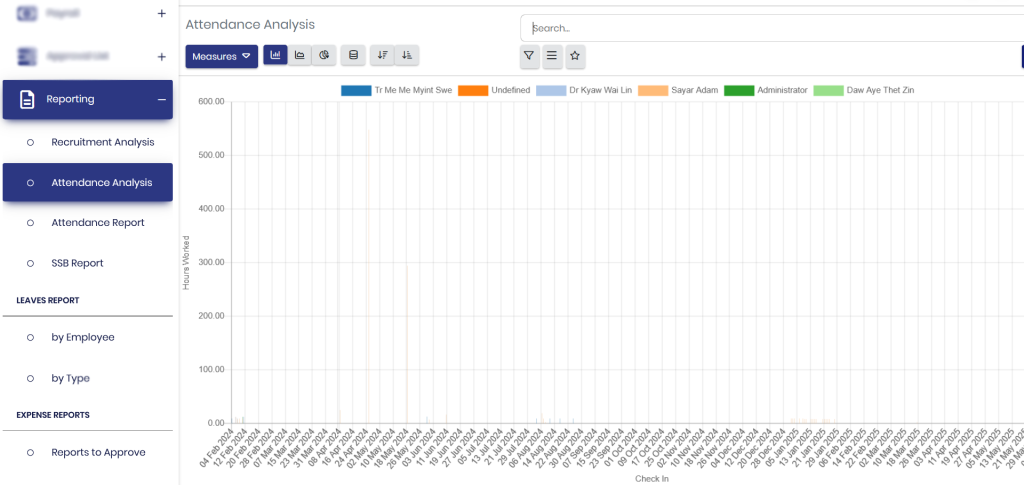Collapse the Reporting menu section
The width and height of the screenshot is (1024, 485).
pos(161,99)
